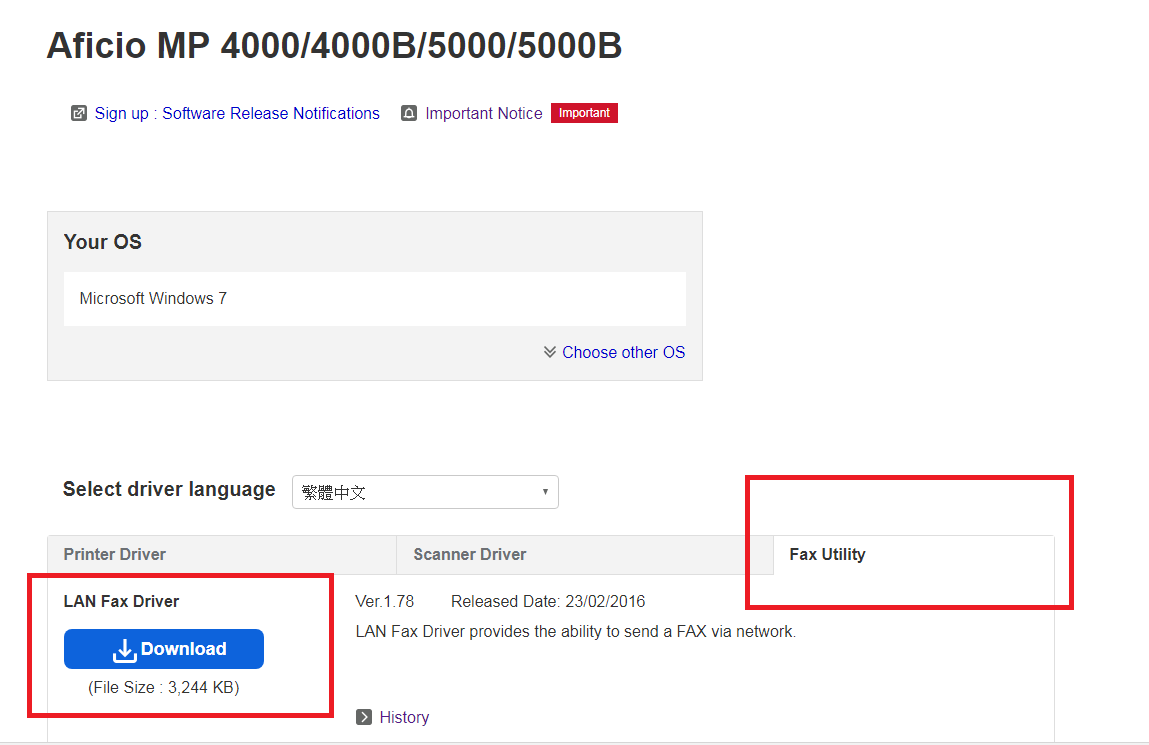
Task: Click the double chevron beside Choose other OS
Action: [x=550, y=352]
